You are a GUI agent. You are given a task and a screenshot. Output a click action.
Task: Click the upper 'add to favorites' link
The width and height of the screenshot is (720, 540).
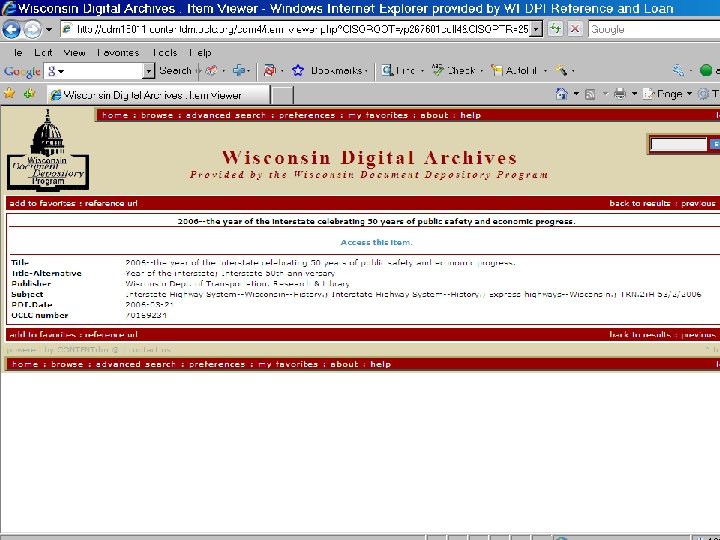coord(42,203)
